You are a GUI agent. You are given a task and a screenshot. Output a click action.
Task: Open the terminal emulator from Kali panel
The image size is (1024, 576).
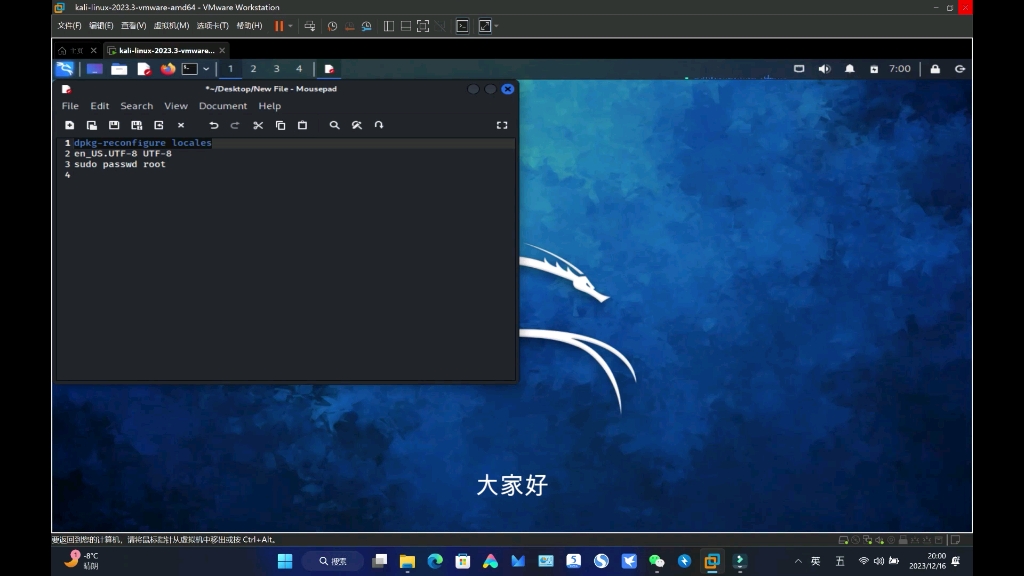189,69
